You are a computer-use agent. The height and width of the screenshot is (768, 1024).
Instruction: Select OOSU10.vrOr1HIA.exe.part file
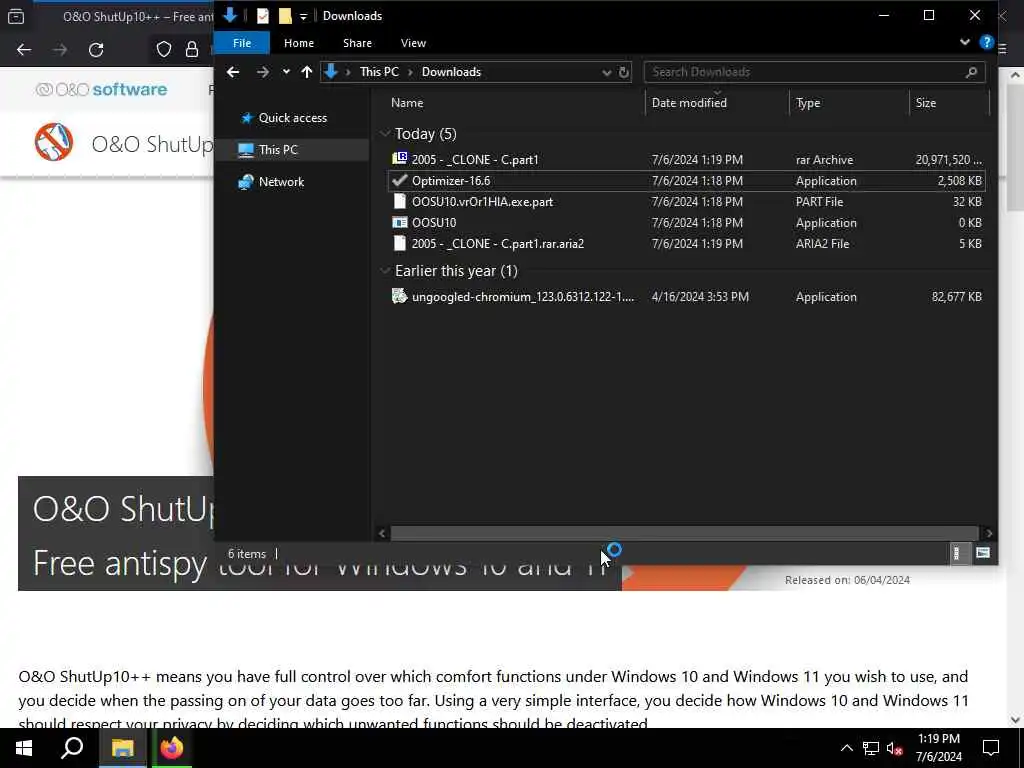pos(686,202)
